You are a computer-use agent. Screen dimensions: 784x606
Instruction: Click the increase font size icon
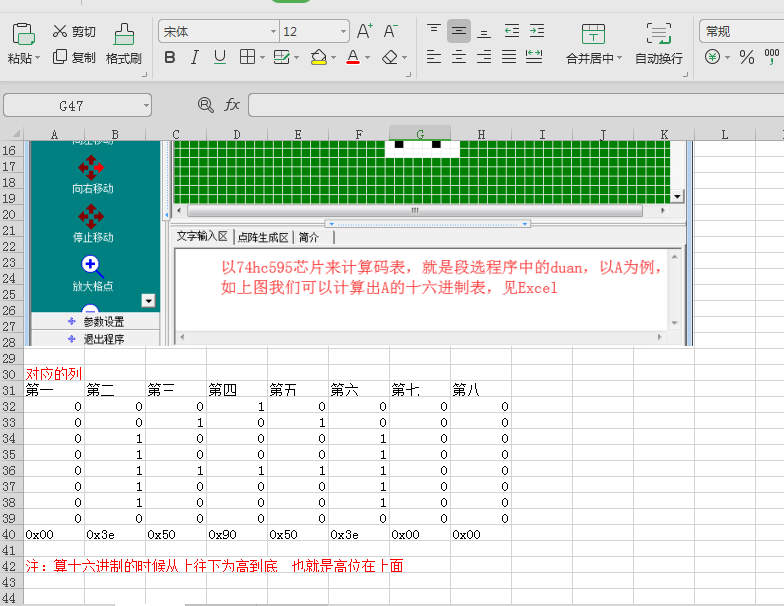[365, 31]
